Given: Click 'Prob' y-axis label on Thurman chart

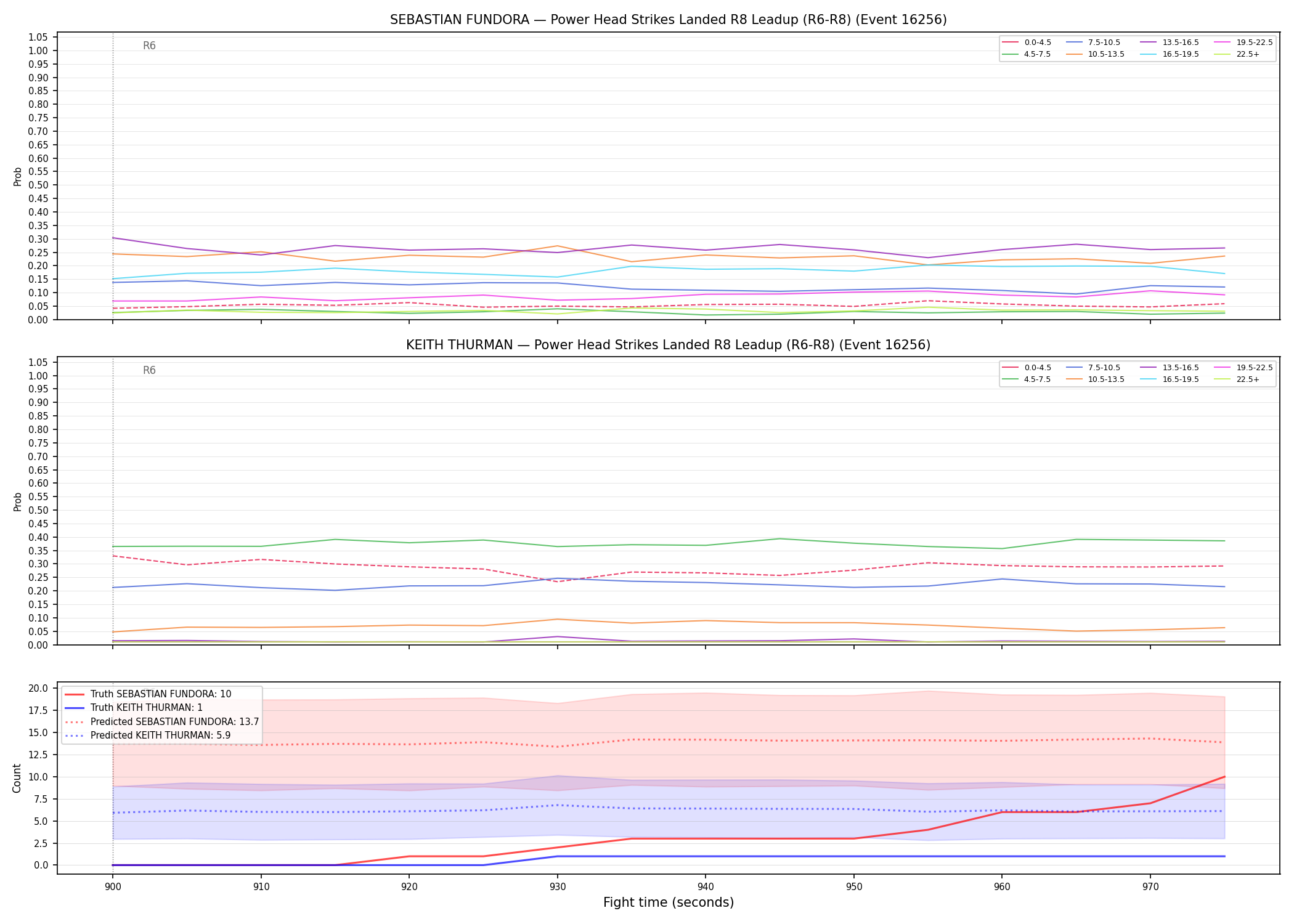Looking at the screenshot, I should pos(17,501).
